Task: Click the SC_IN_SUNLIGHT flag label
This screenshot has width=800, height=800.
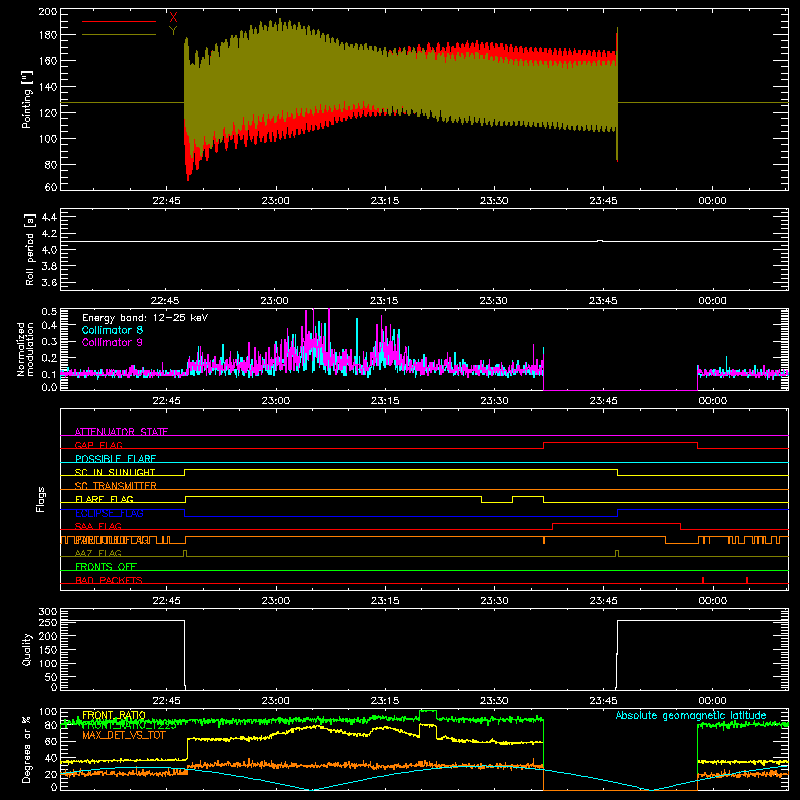Action: pyautogui.click(x=115, y=472)
